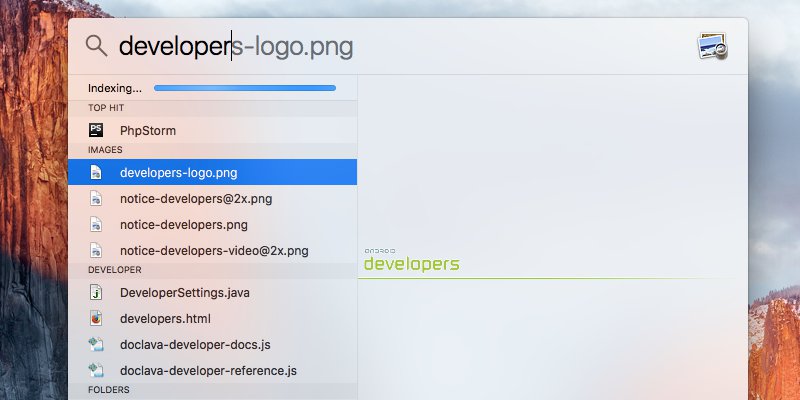
Task: Click the Indexing progress bar
Action: coord(245,88)
